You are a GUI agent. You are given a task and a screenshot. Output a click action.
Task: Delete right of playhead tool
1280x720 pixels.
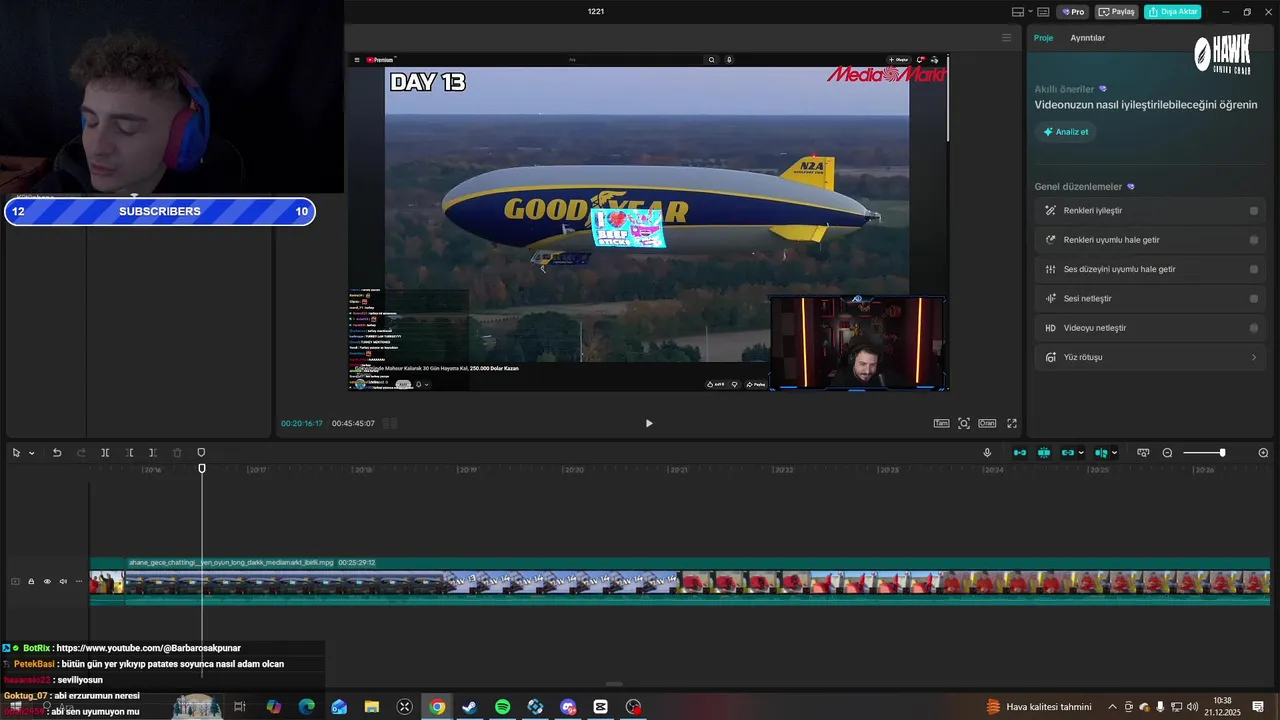coord(152,453)
